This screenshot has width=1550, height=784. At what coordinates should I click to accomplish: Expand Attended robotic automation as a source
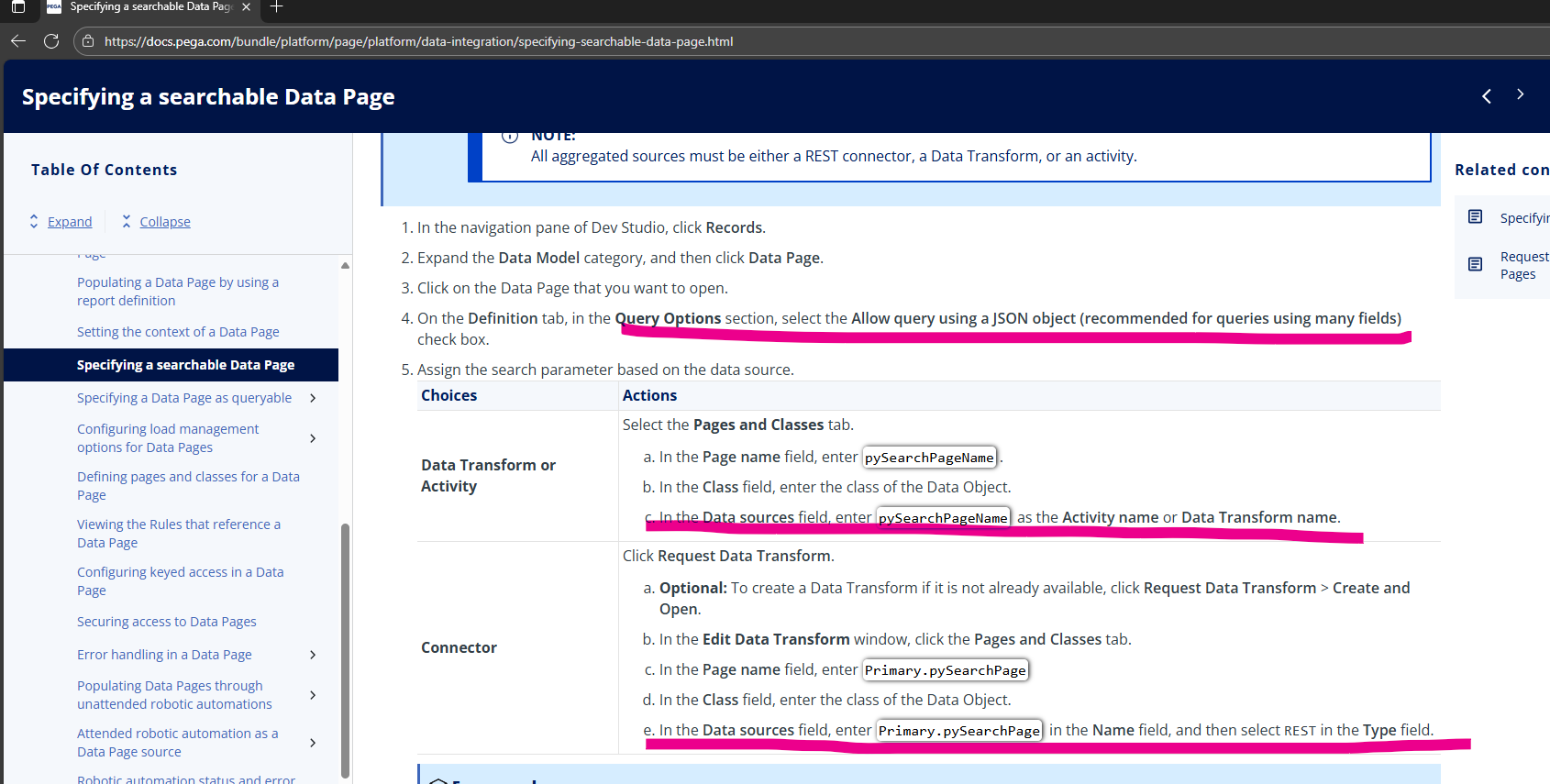[313, 743]
